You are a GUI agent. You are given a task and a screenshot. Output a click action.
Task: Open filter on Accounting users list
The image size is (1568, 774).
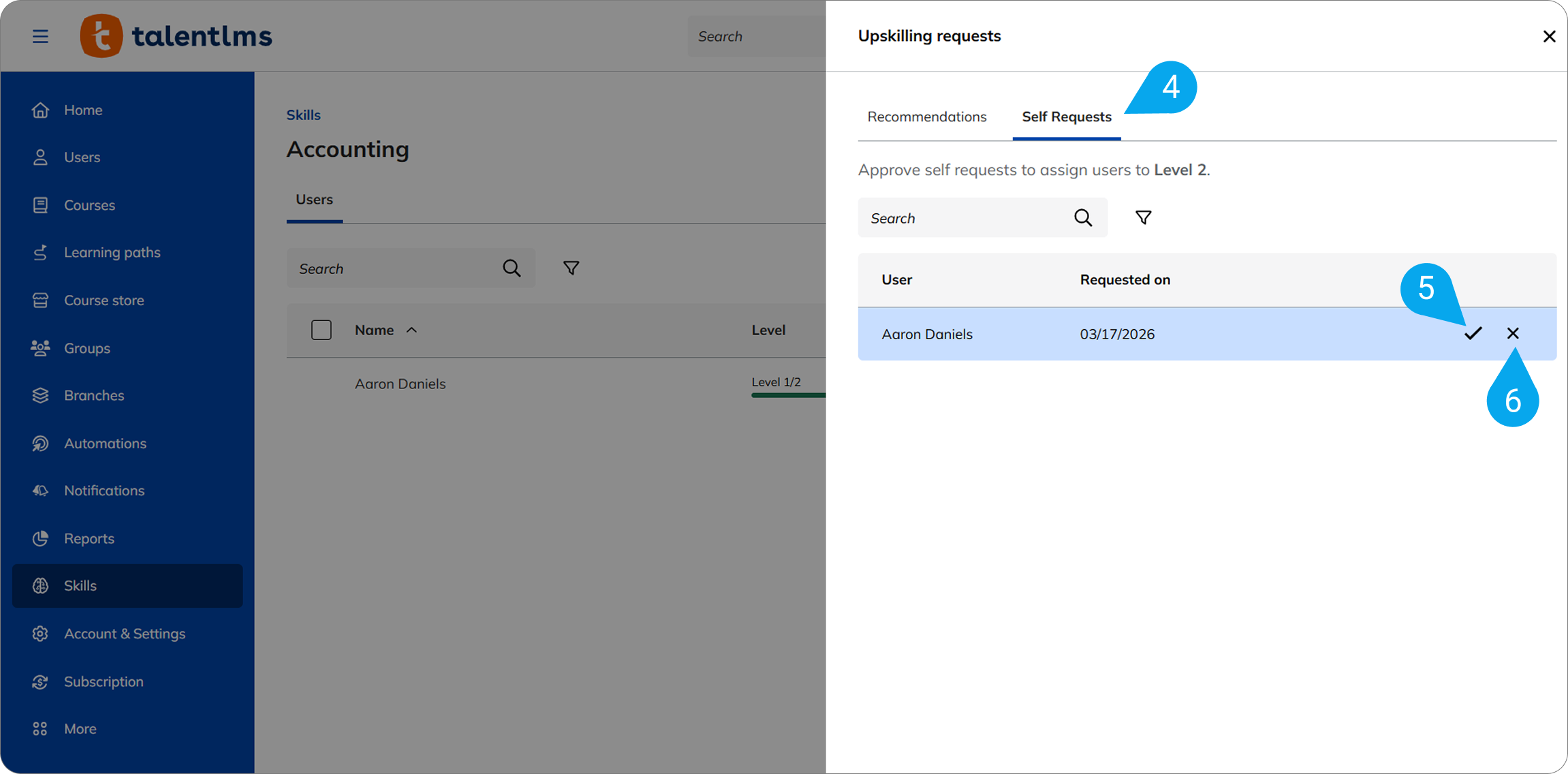tap(571, 268)
